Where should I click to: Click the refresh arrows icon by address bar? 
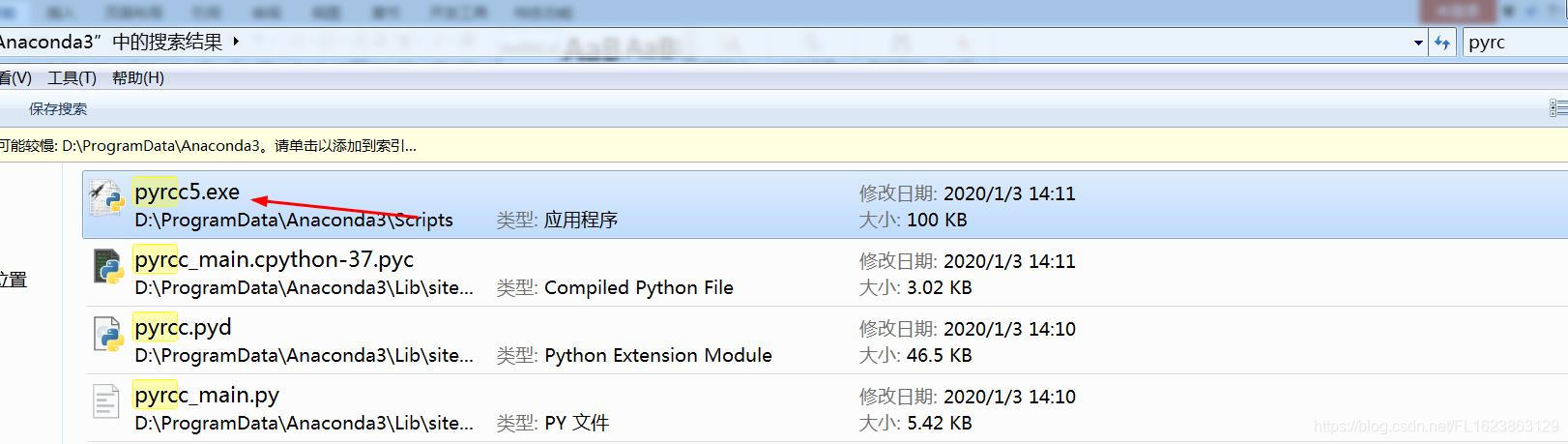point(1442,43)
